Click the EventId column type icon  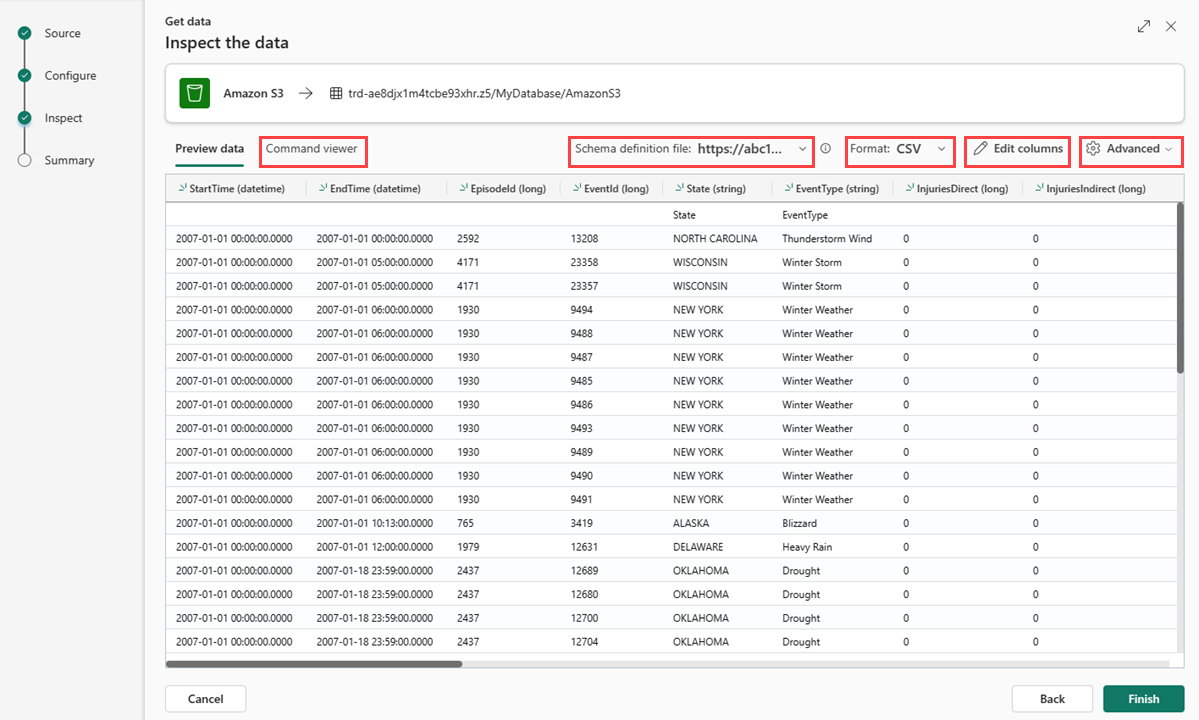(577, 187)
